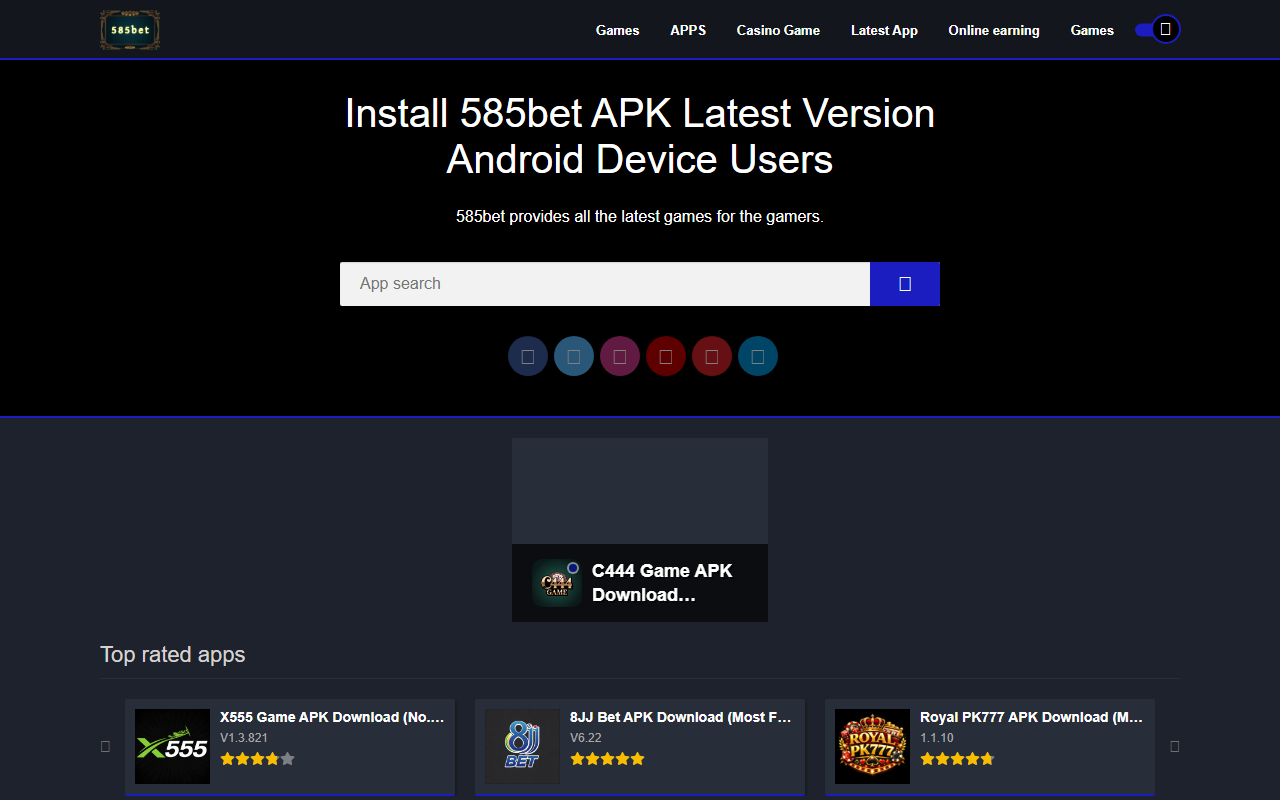Open the APPS menu item
The width and height of the screenshot is (1280, 800).
tap(688, 30)
